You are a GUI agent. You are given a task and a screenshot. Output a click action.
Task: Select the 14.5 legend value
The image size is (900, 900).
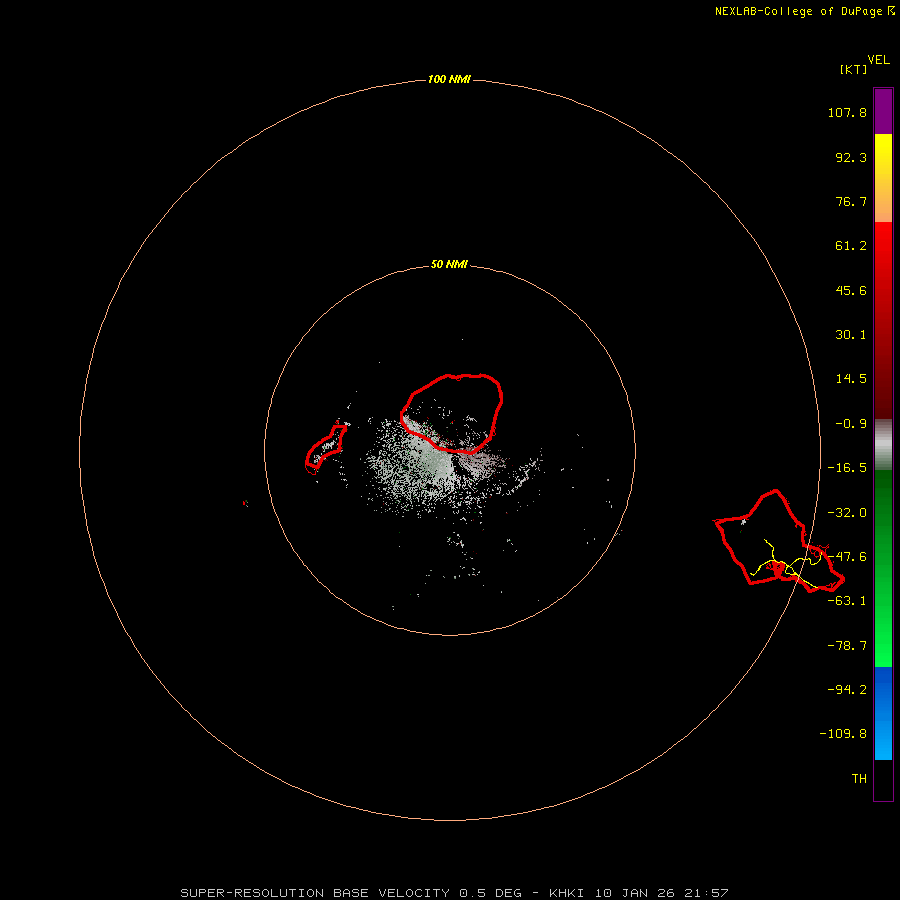pos(851,379)
